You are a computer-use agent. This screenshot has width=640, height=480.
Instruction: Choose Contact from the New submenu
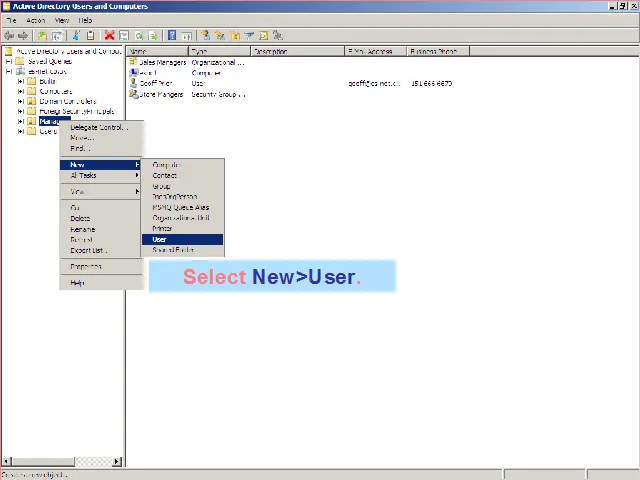[x=182, y=176]
